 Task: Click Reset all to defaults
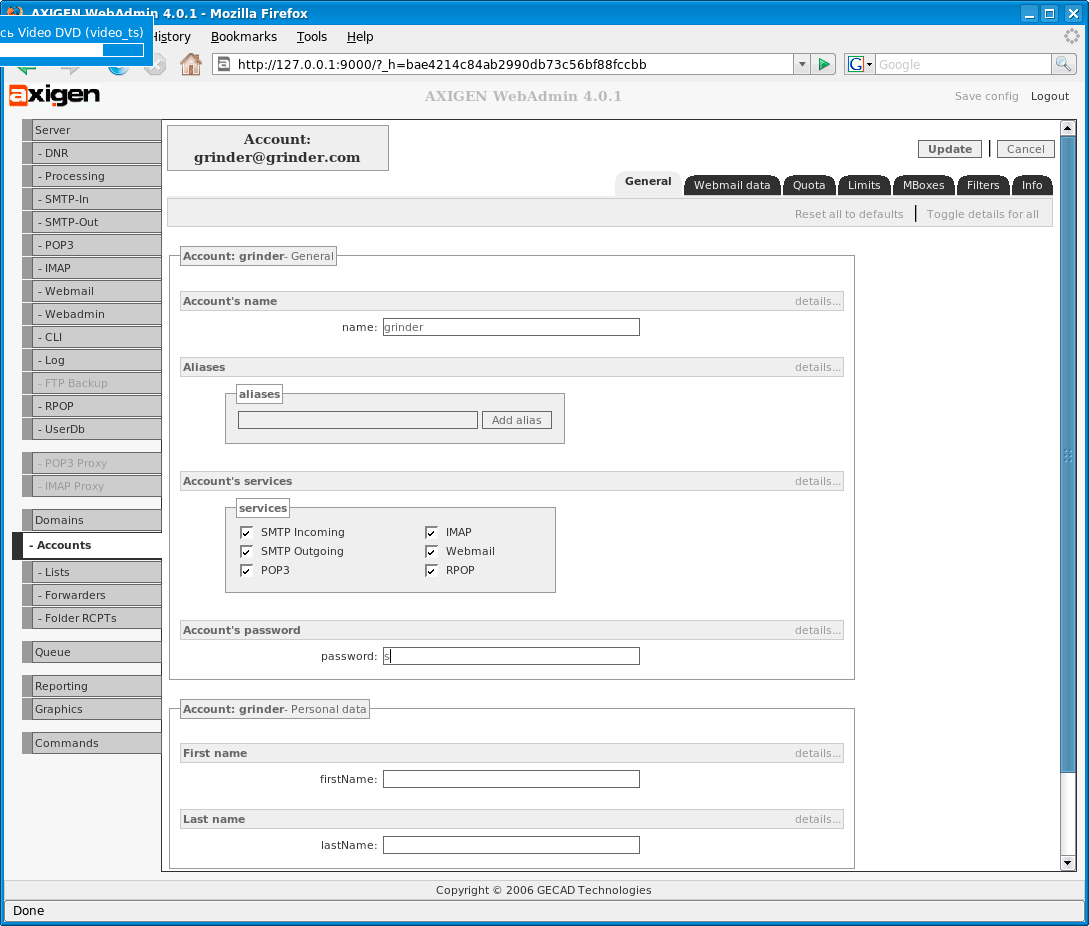coord(849,215)
